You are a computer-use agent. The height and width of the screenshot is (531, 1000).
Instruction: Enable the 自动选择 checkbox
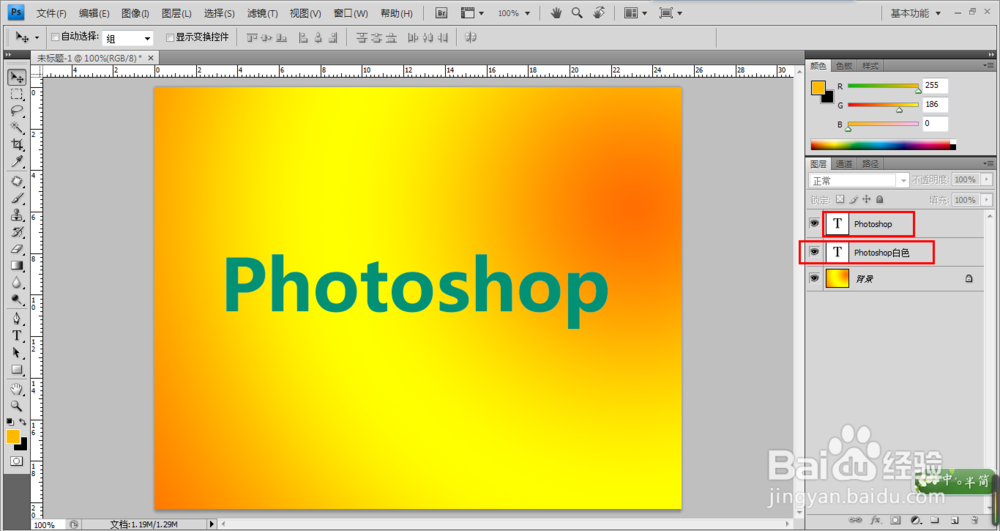55,37
